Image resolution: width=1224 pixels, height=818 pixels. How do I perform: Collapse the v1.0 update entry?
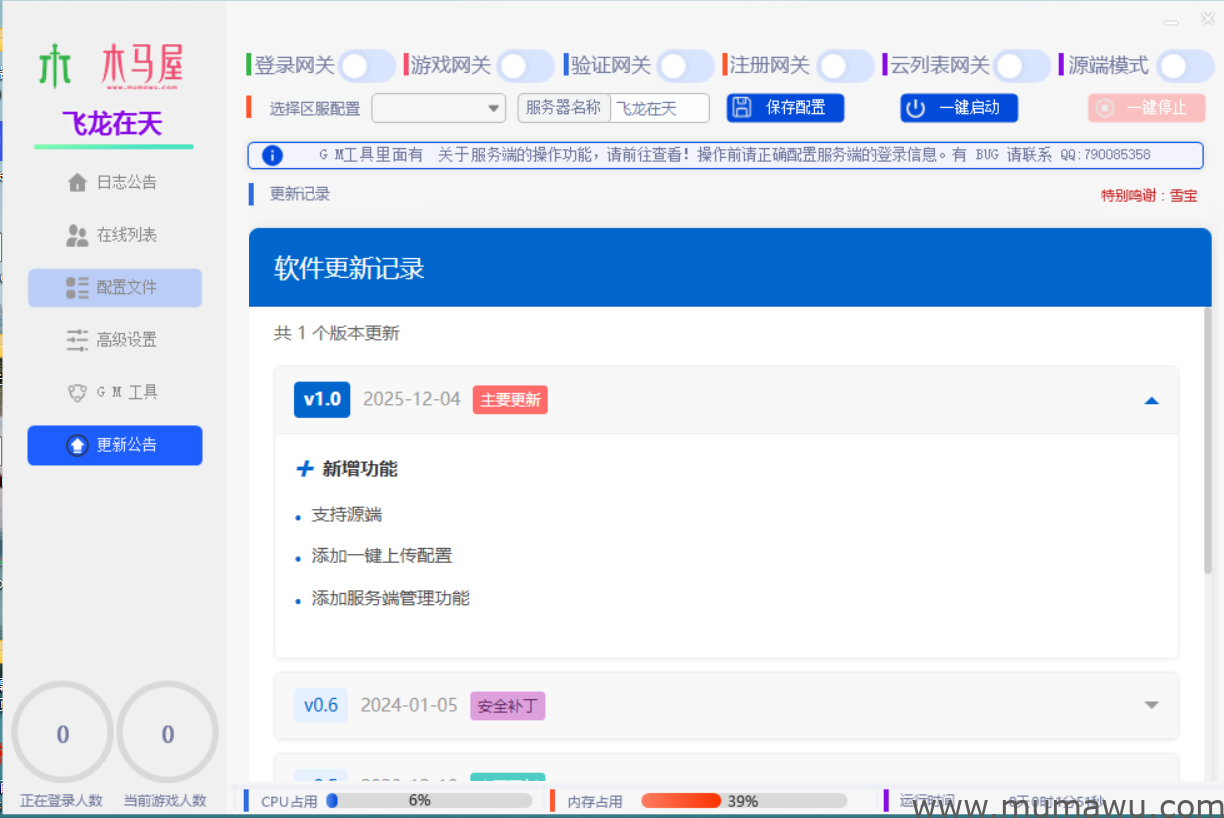coord(1152,399)
